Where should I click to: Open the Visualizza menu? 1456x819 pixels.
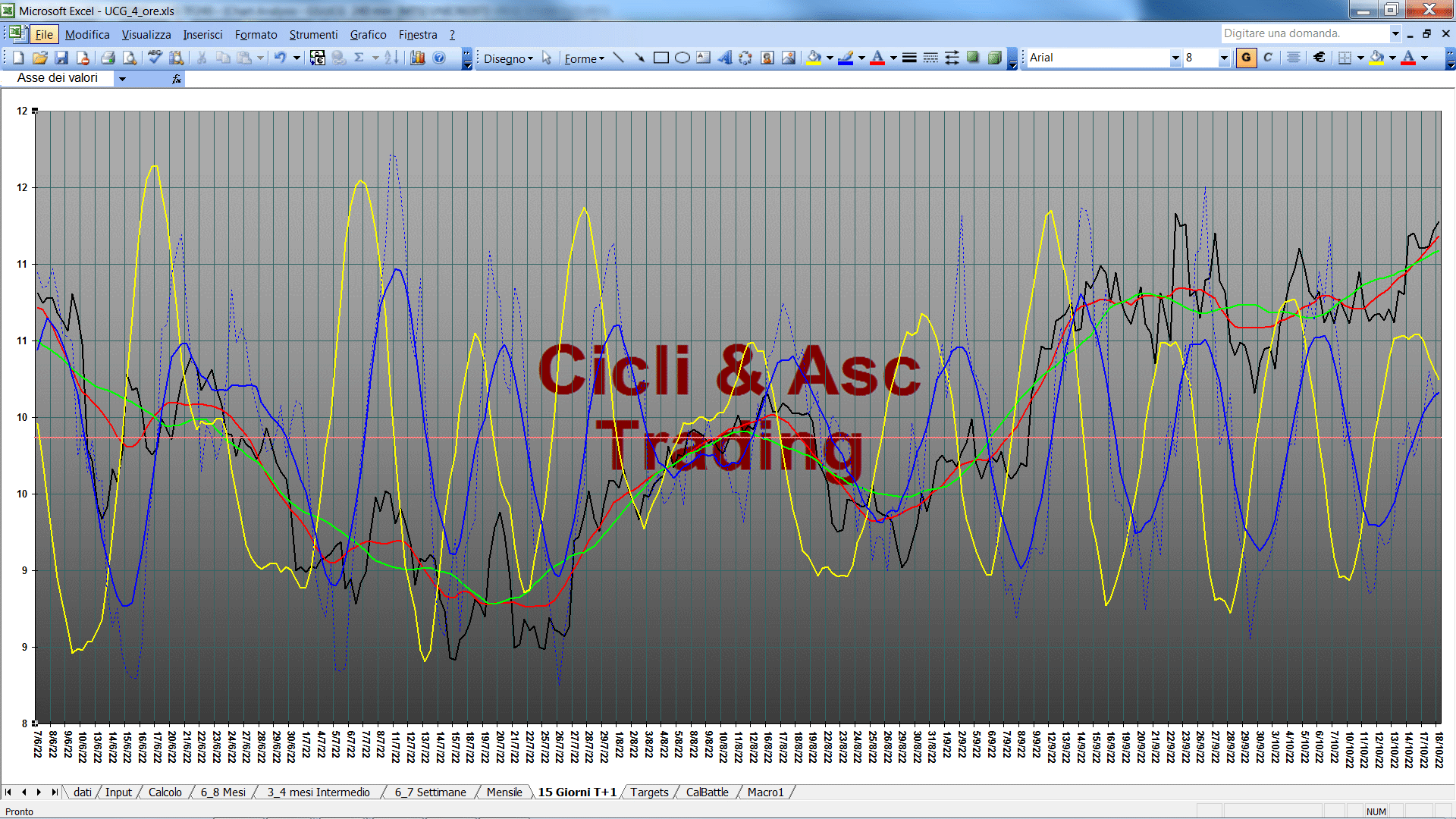(146, 35)
